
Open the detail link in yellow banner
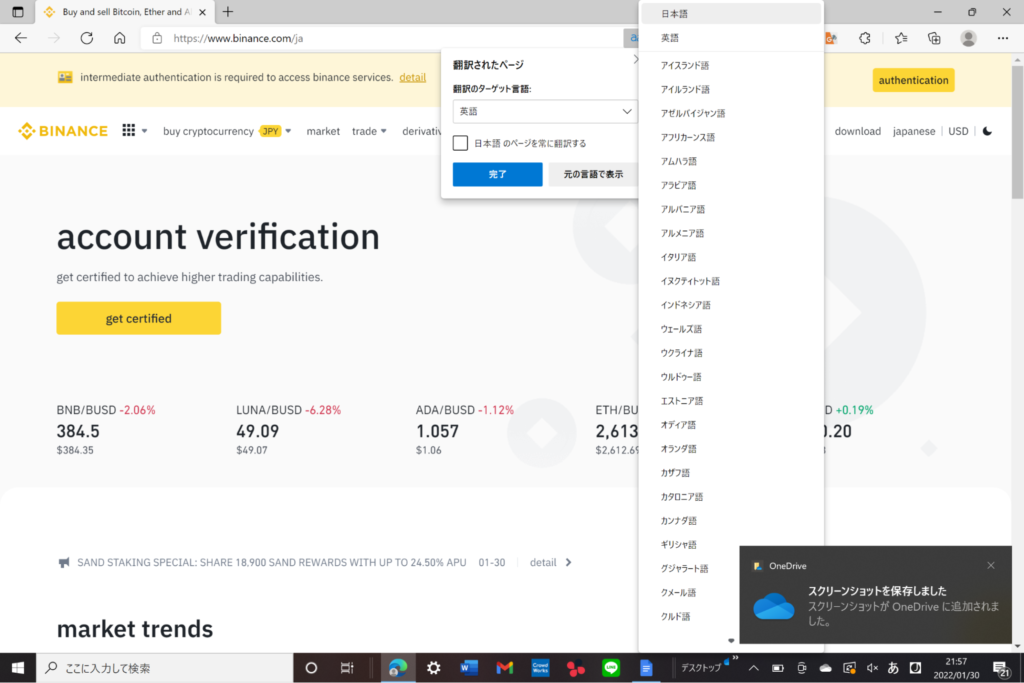(413, 77)
